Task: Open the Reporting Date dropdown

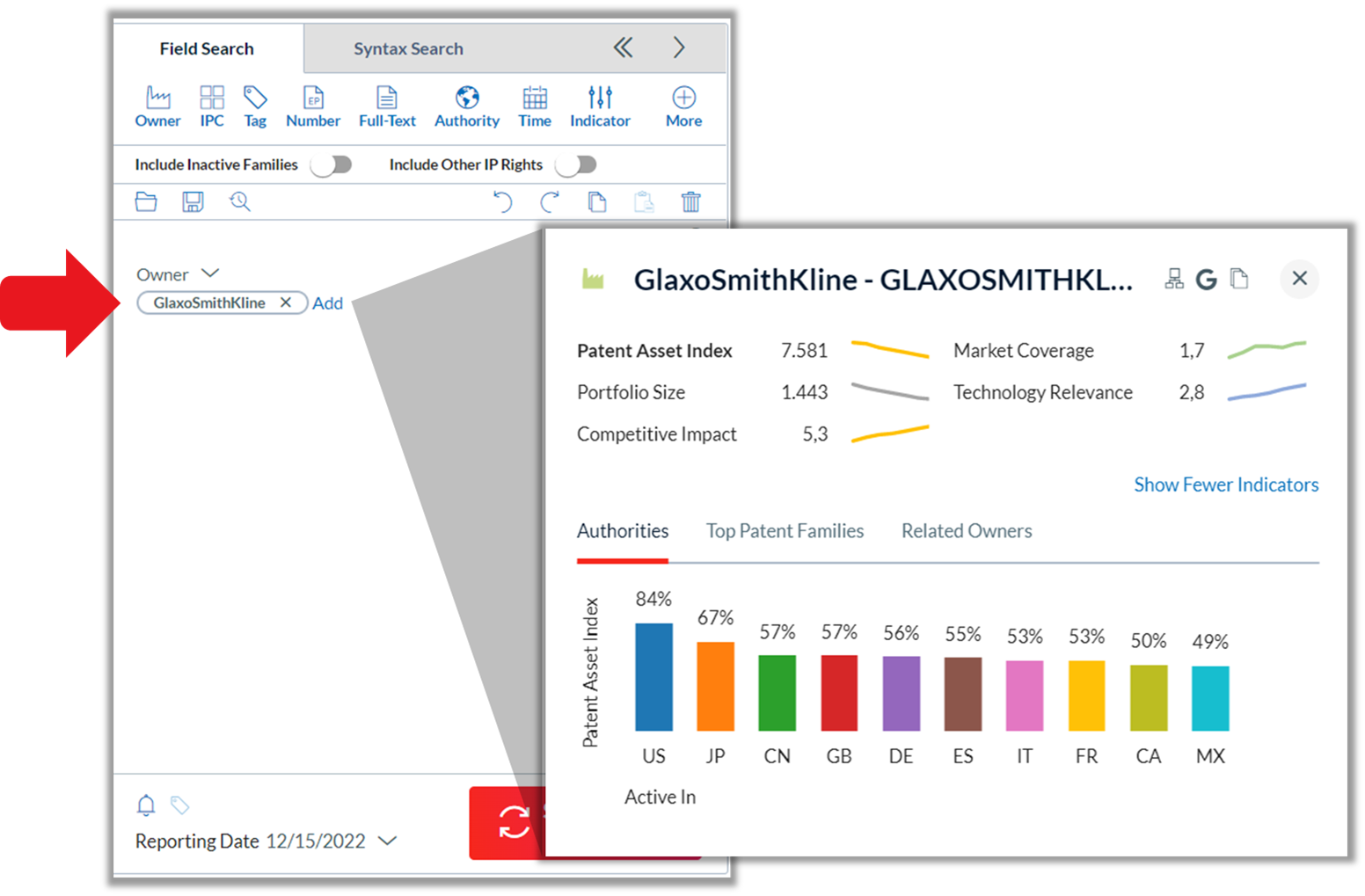Action: coord(387,841)
